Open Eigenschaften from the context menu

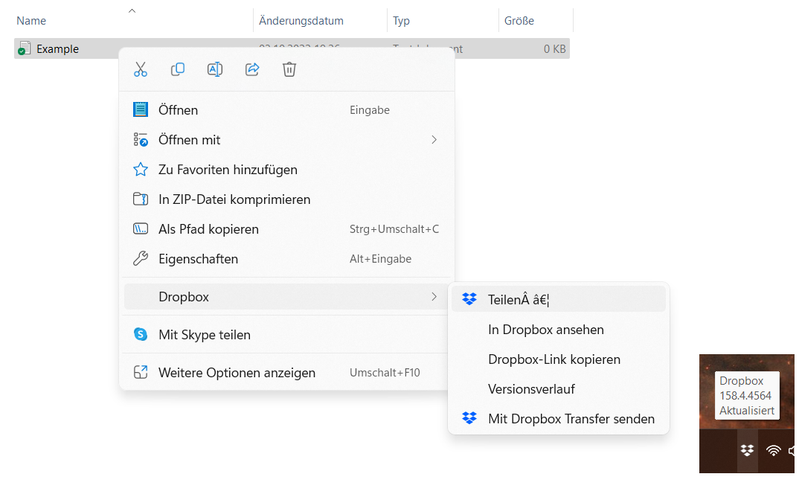198,259
